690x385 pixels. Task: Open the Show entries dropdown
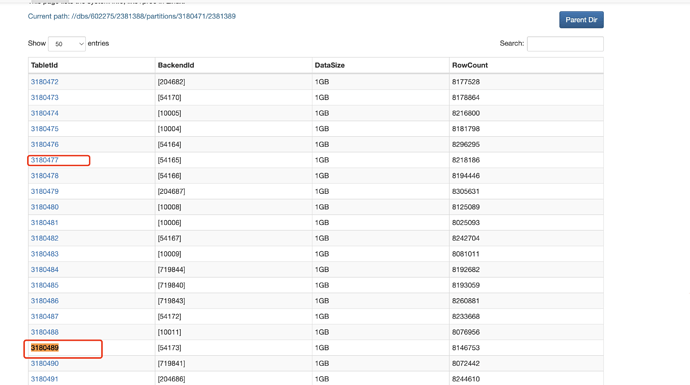pyautogui.click(x=67, y=44)
